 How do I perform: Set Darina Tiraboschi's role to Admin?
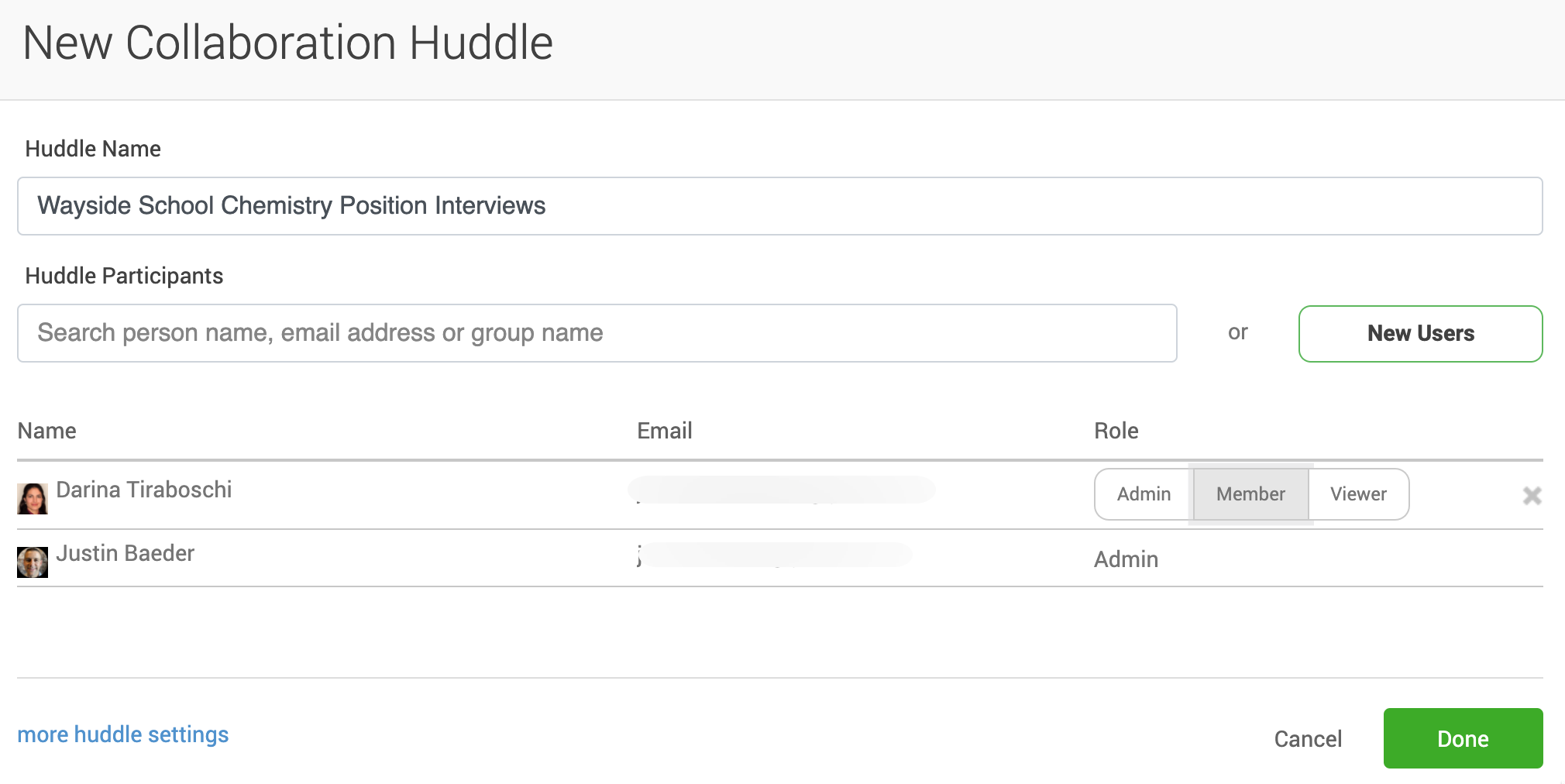1144,494
